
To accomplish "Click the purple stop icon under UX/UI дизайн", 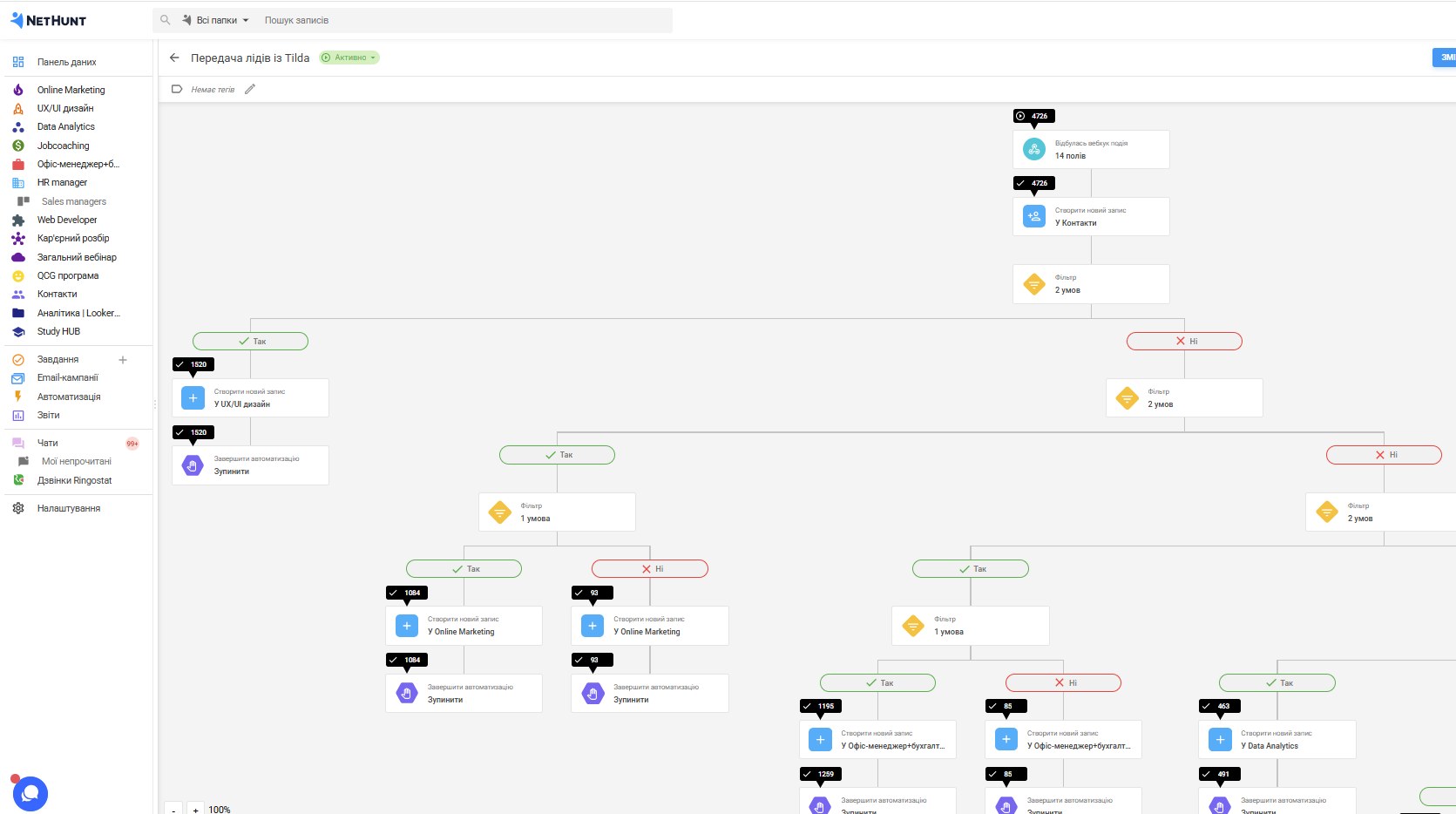I will click(193, 465).
